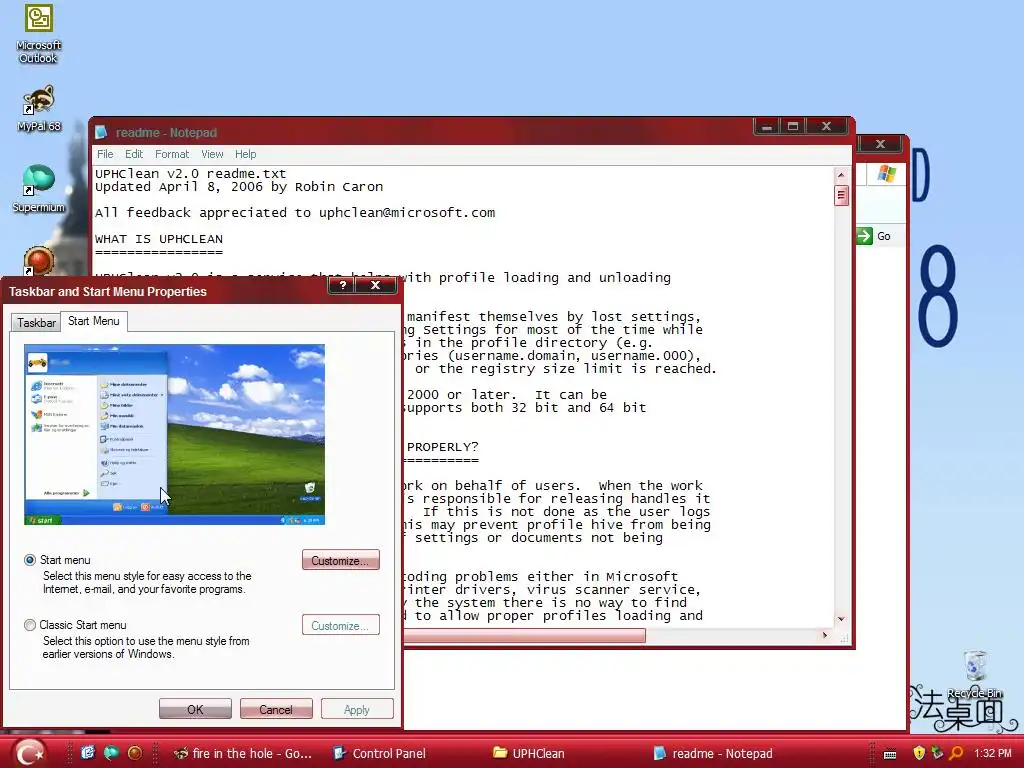Open the File menu in Notepad
This screenshot has height=768, width=1024.
point(105,154)
